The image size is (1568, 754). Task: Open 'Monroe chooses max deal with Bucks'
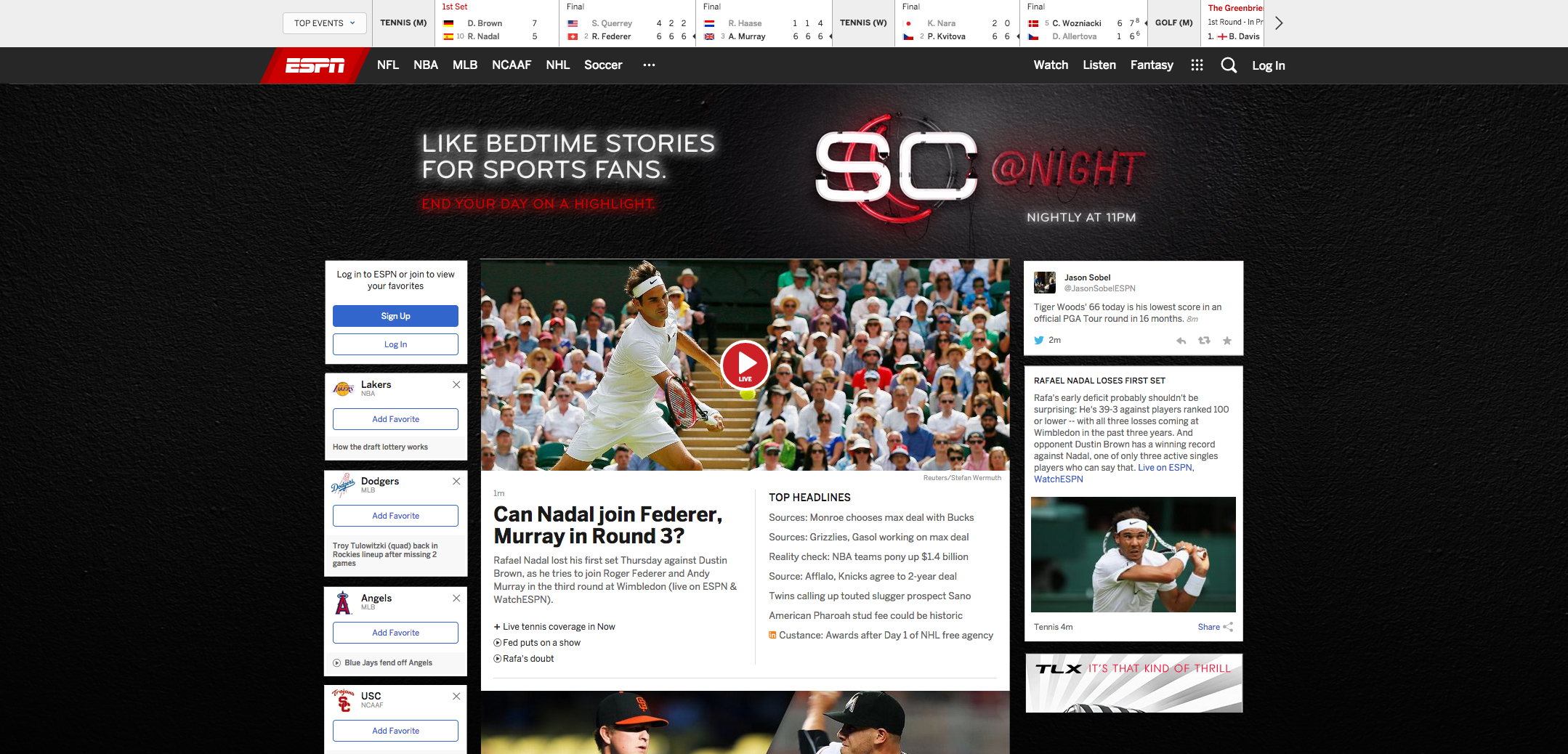point(871,517)
